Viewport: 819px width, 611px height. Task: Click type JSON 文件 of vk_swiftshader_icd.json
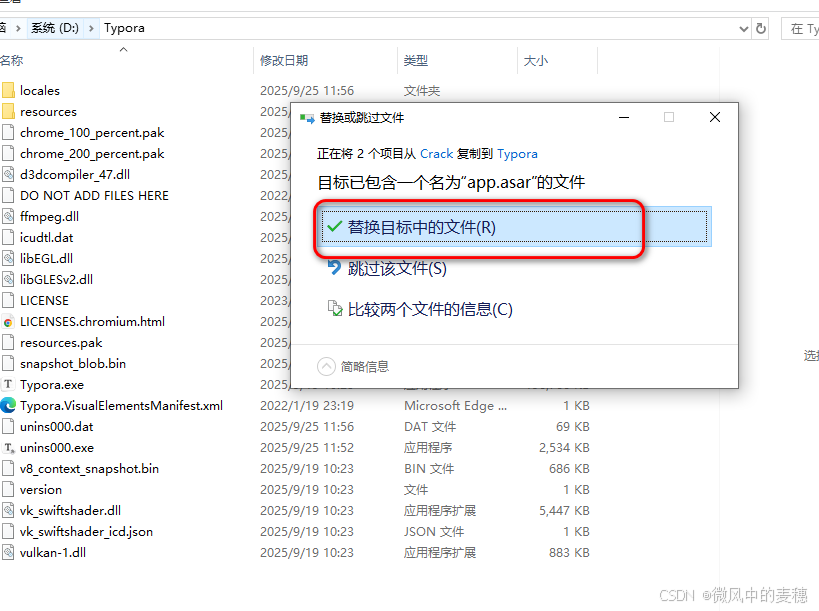click(434, 532)
